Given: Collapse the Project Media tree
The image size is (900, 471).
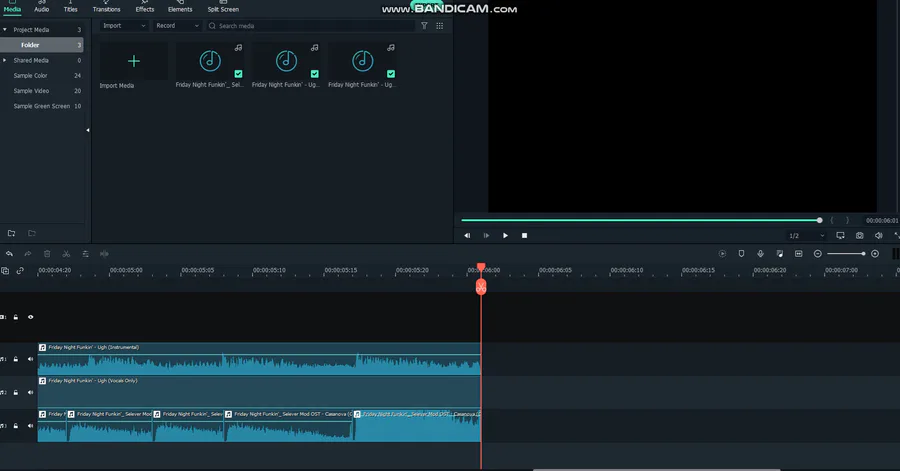Looking at the screenshot, I should (5, 29).
